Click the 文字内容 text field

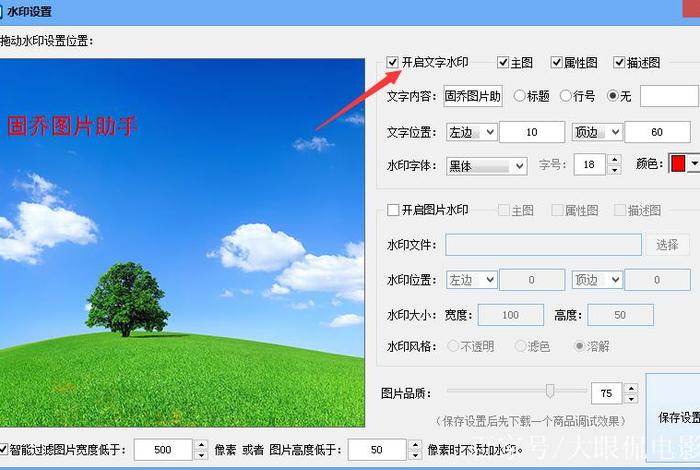[x=473, y=96]
